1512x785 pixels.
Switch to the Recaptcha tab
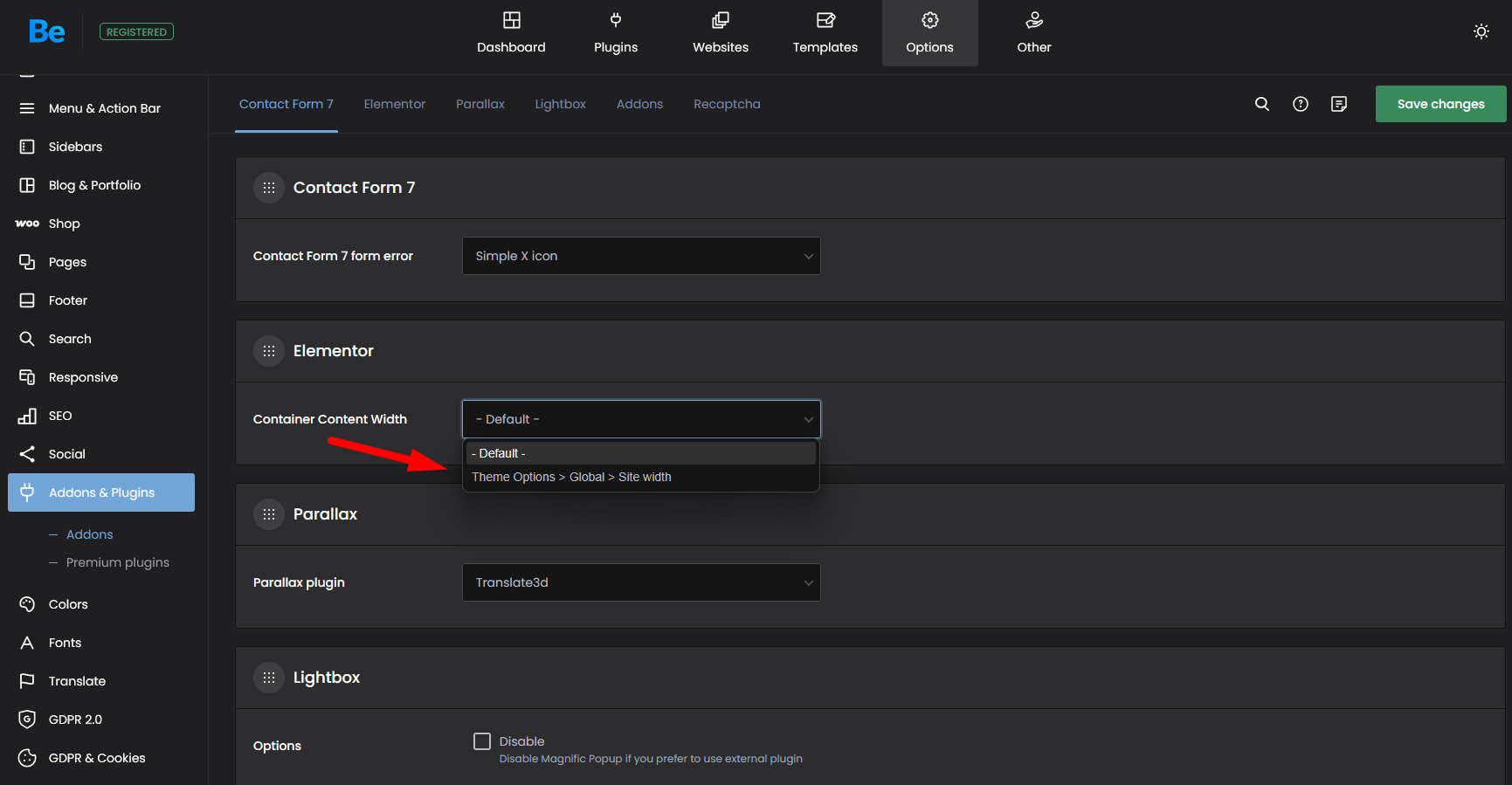(x=727, y=104)
